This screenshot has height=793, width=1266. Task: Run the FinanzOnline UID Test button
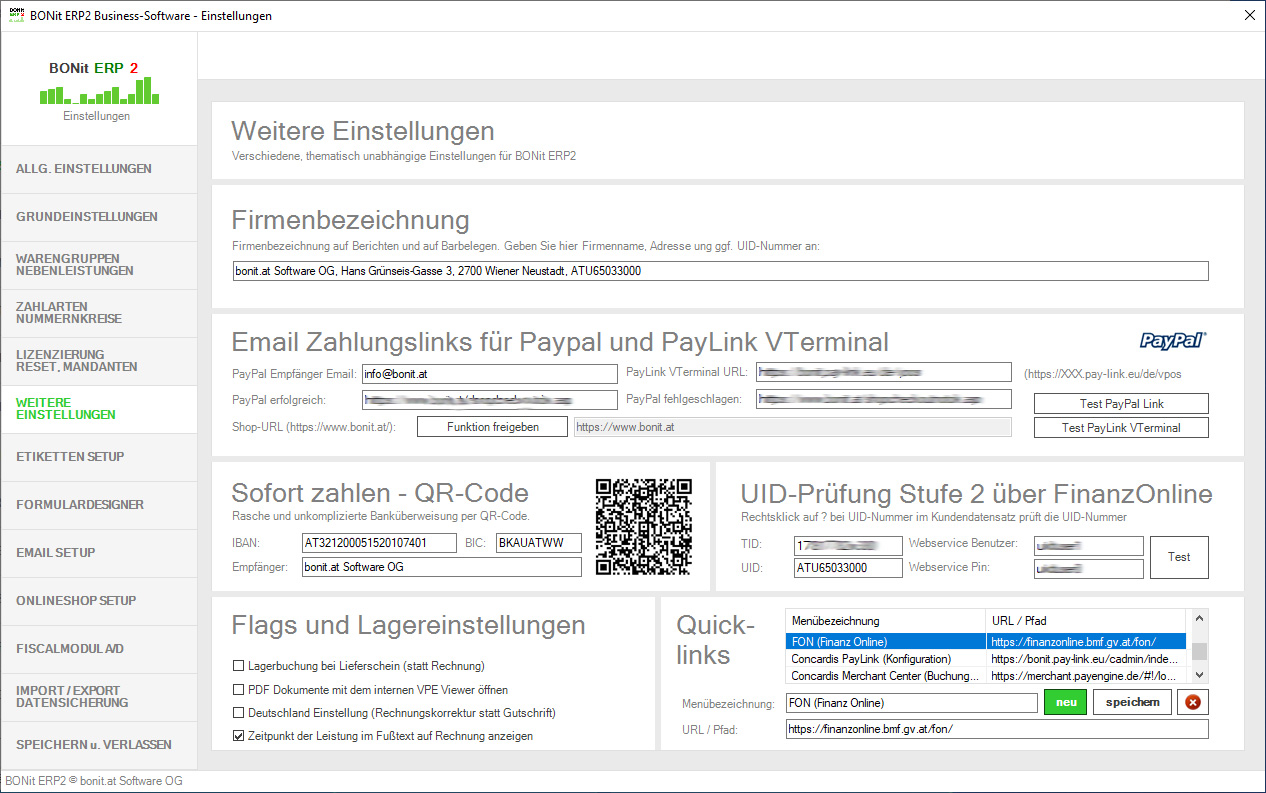pyautogui.click(x=1179, y=557)
